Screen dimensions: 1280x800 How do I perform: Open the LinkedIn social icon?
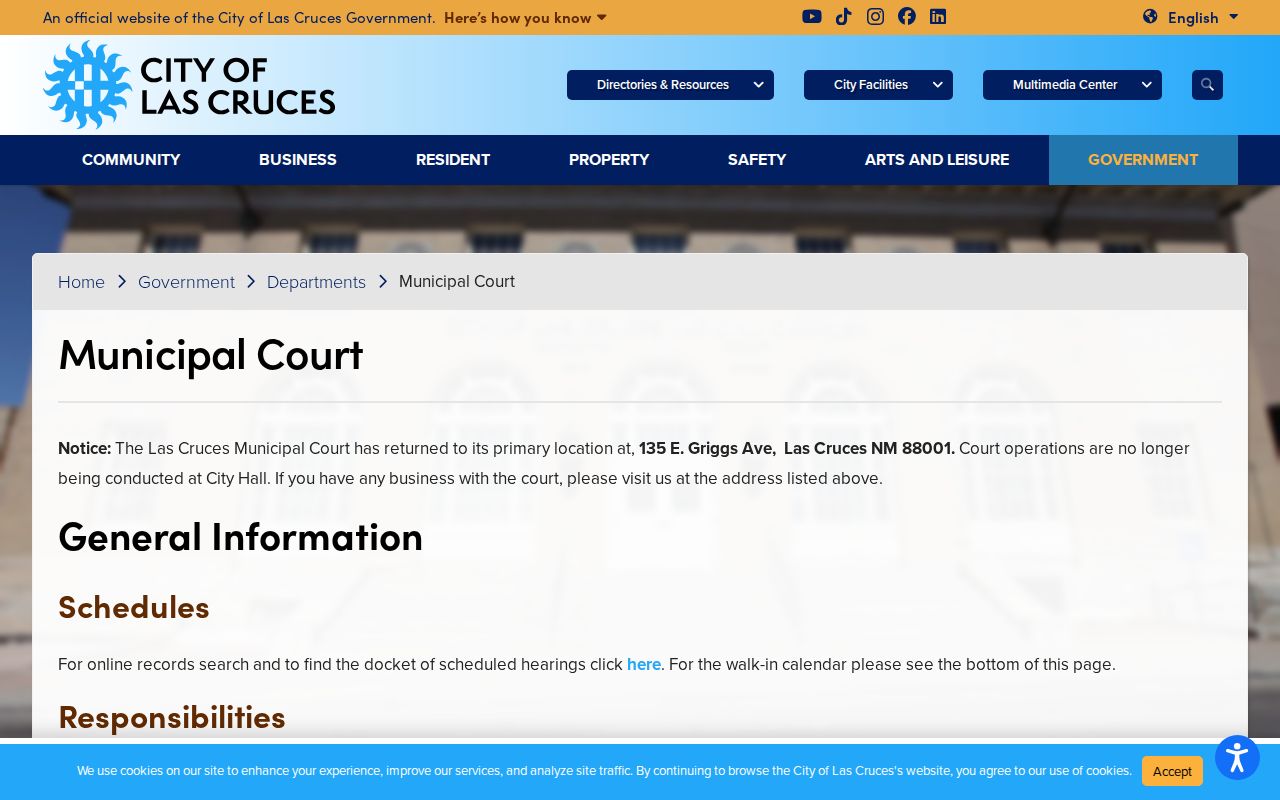point(938,16)
